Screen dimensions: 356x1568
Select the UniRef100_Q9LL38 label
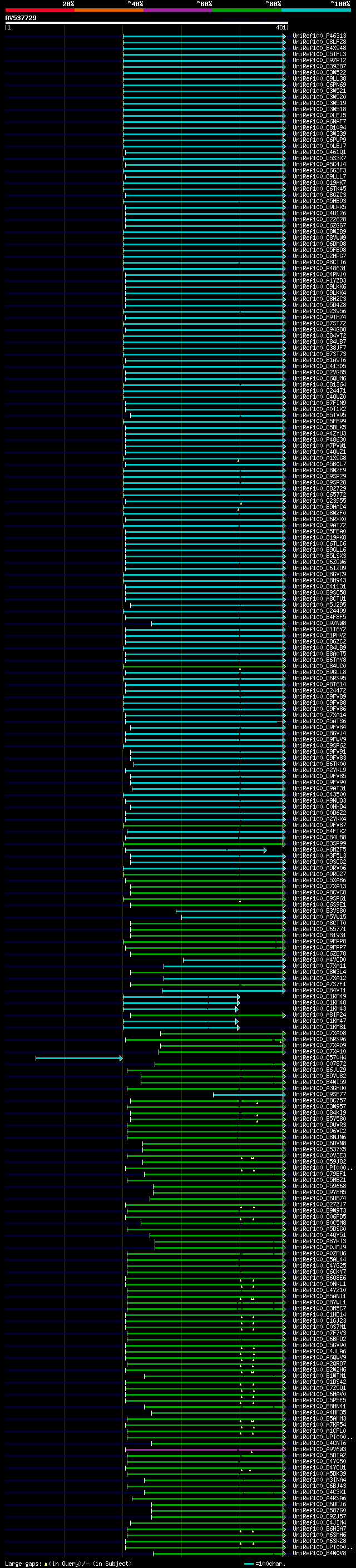point(319,78)
